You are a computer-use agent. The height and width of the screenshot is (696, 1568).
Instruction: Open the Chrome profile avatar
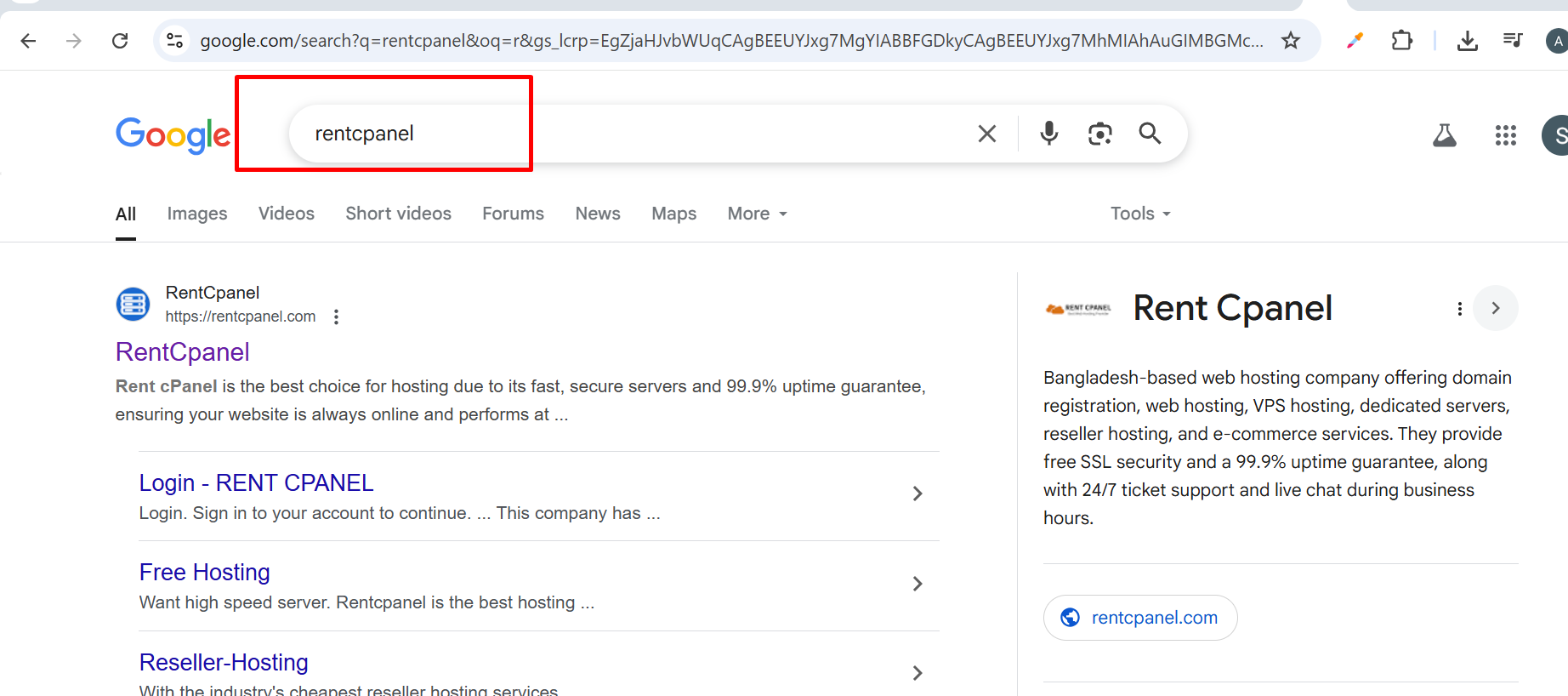coord(1557,41)
